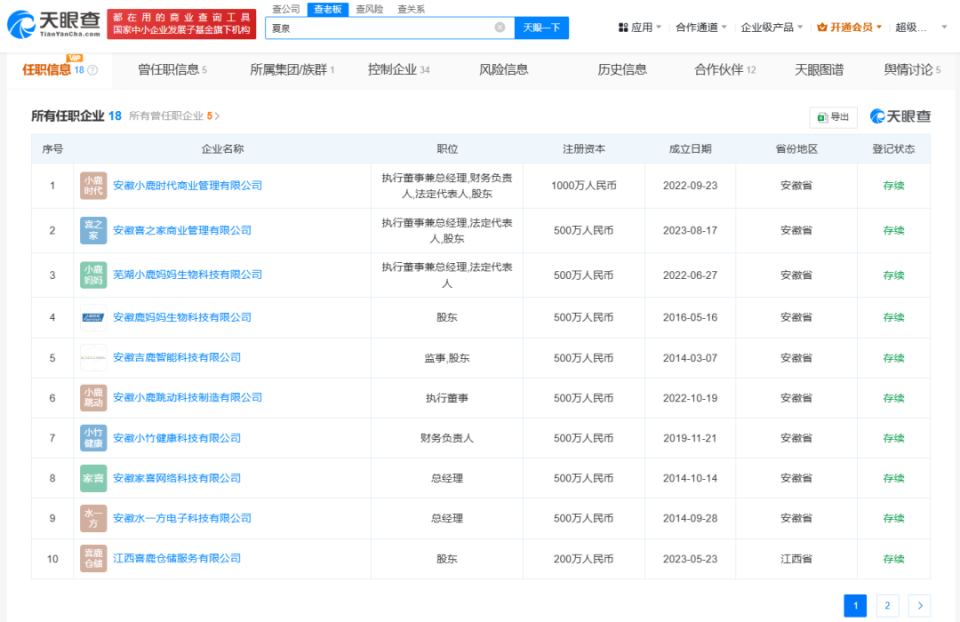This screenshot has width=960, height=622.
Task: Click the 小鹿时代 company logo thumbnail
Action: click(92, 185)
